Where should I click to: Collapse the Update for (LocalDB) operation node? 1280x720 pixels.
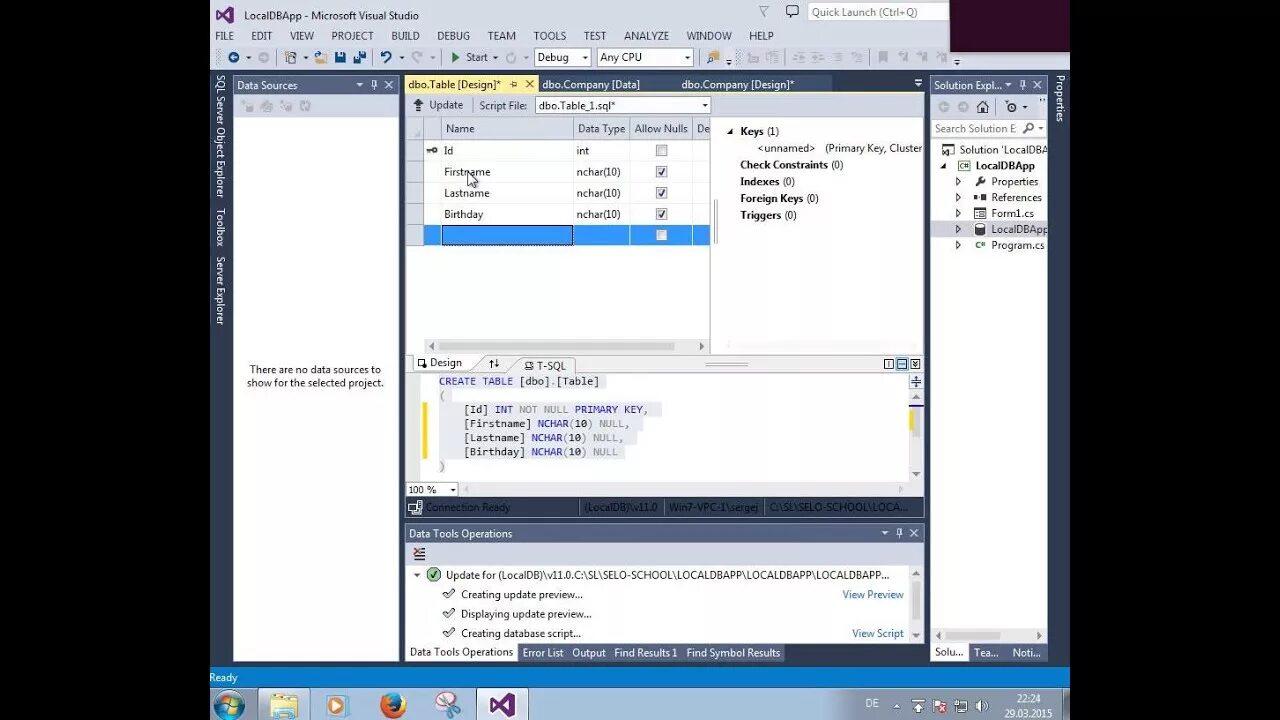click(x=417, y=575)
